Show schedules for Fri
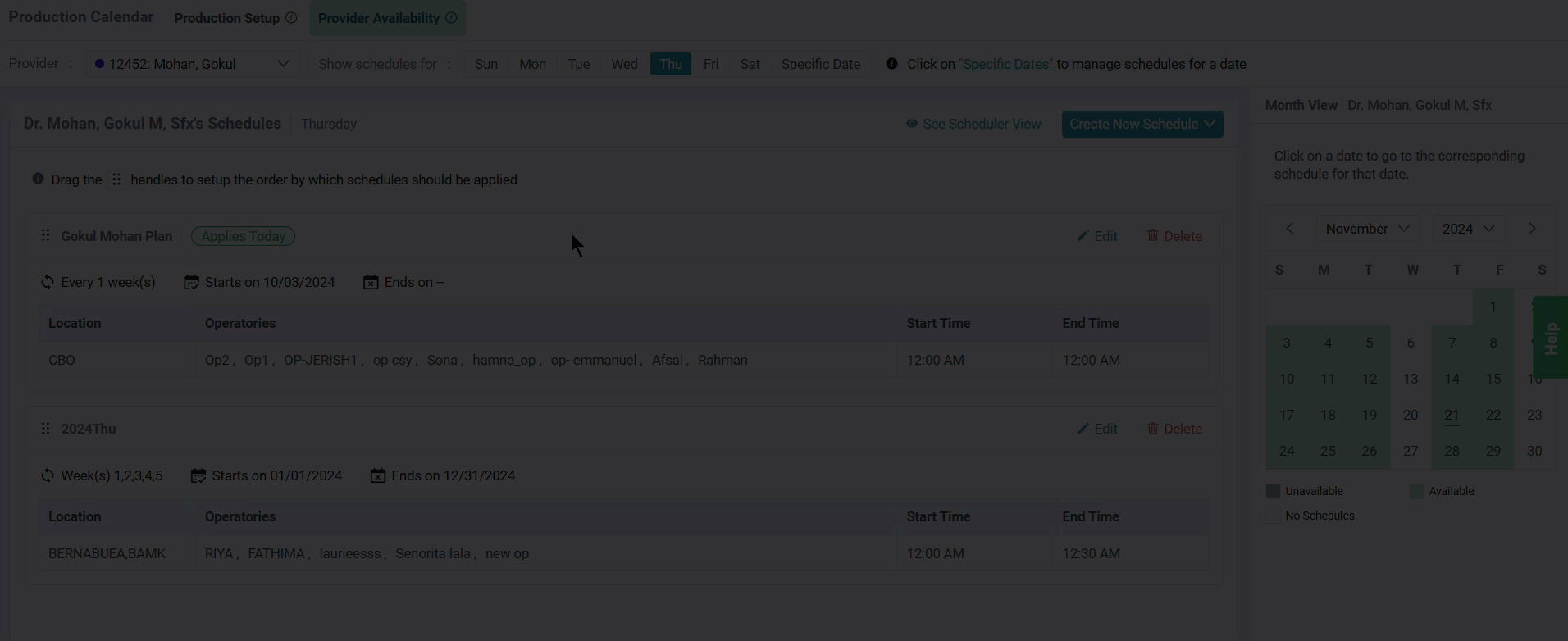This screenshot has height=641, width=1568. pyautogui.click(x=711, y=64)
